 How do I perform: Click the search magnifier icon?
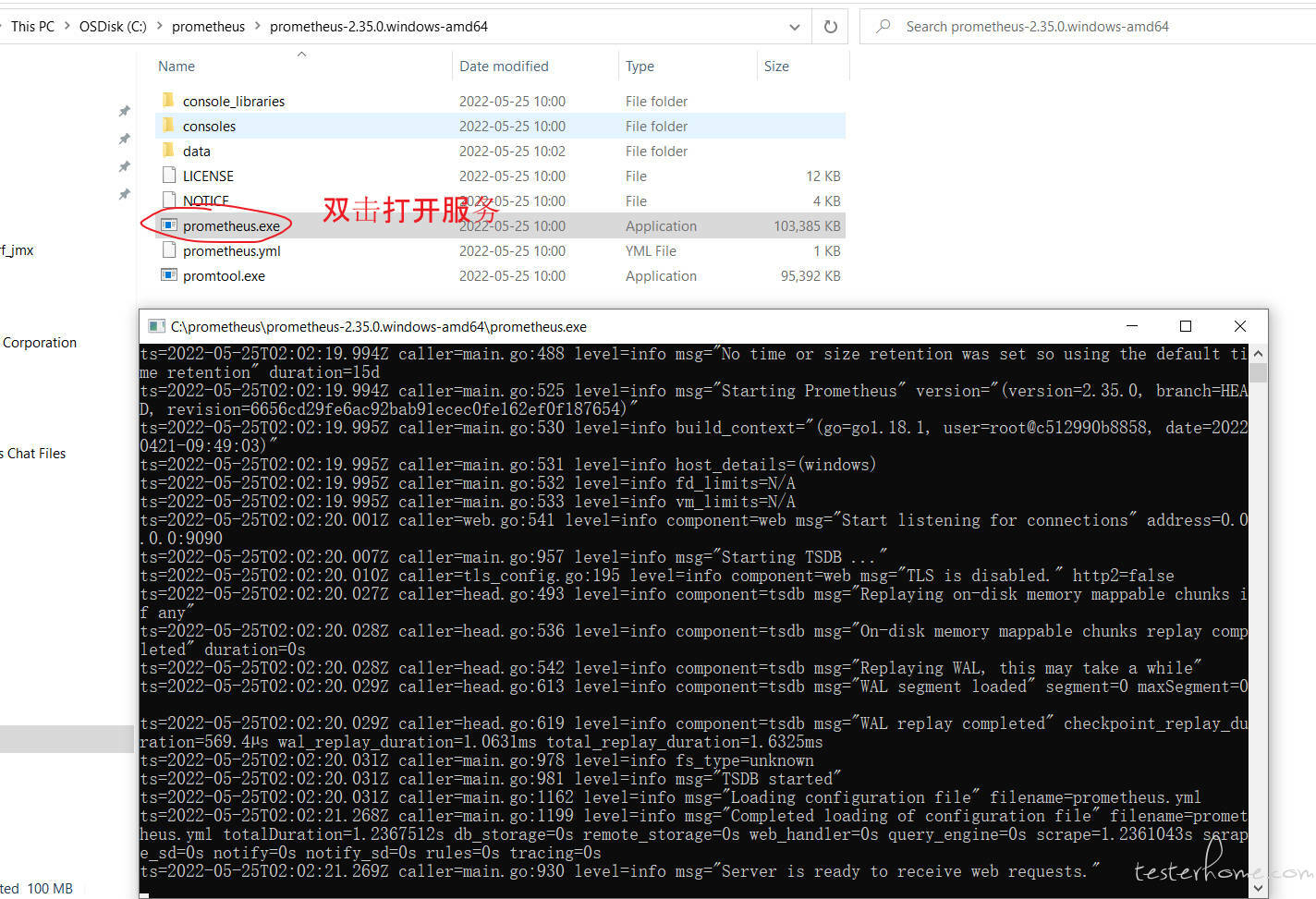(883, 26)
